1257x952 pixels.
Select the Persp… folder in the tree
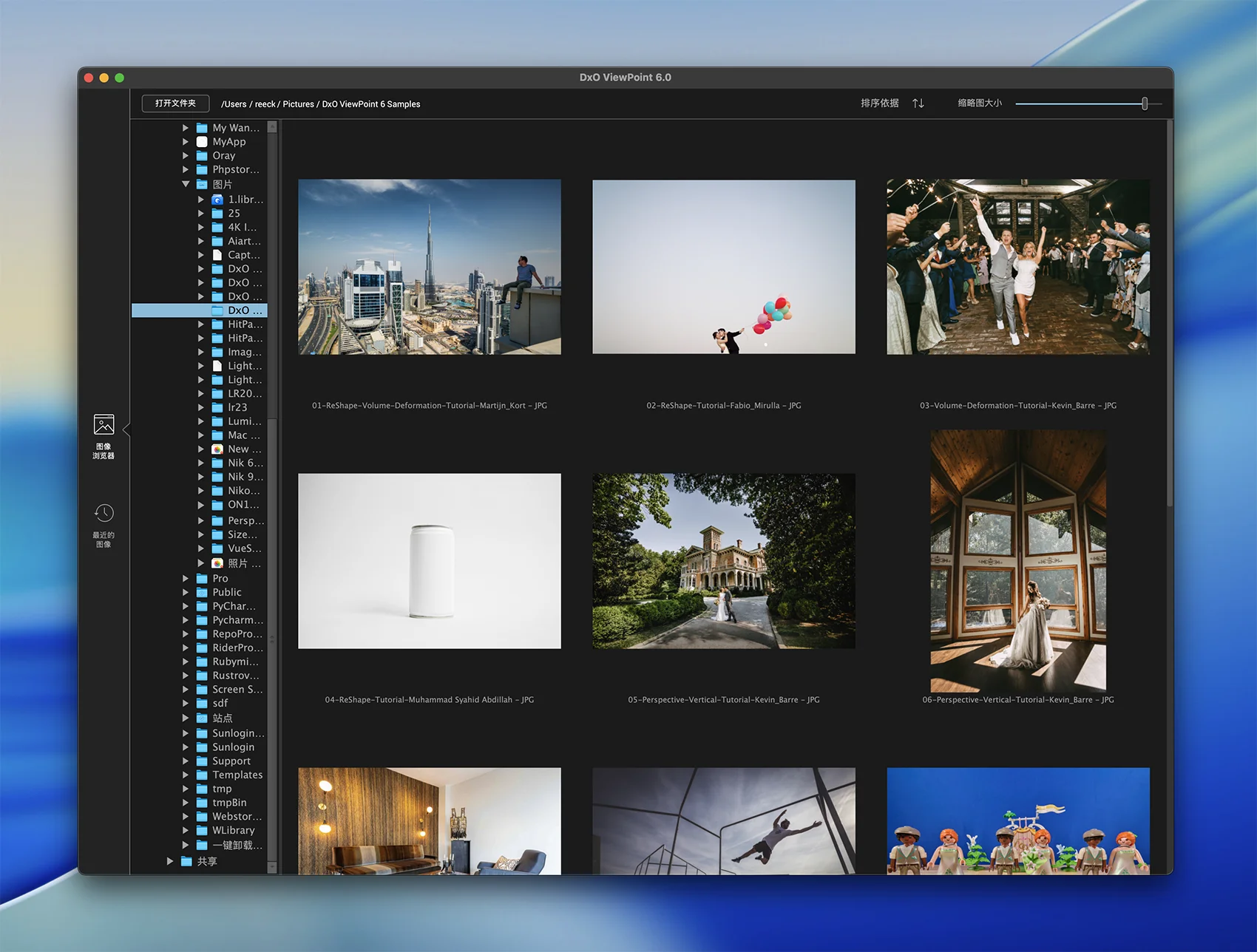point(245,520)
